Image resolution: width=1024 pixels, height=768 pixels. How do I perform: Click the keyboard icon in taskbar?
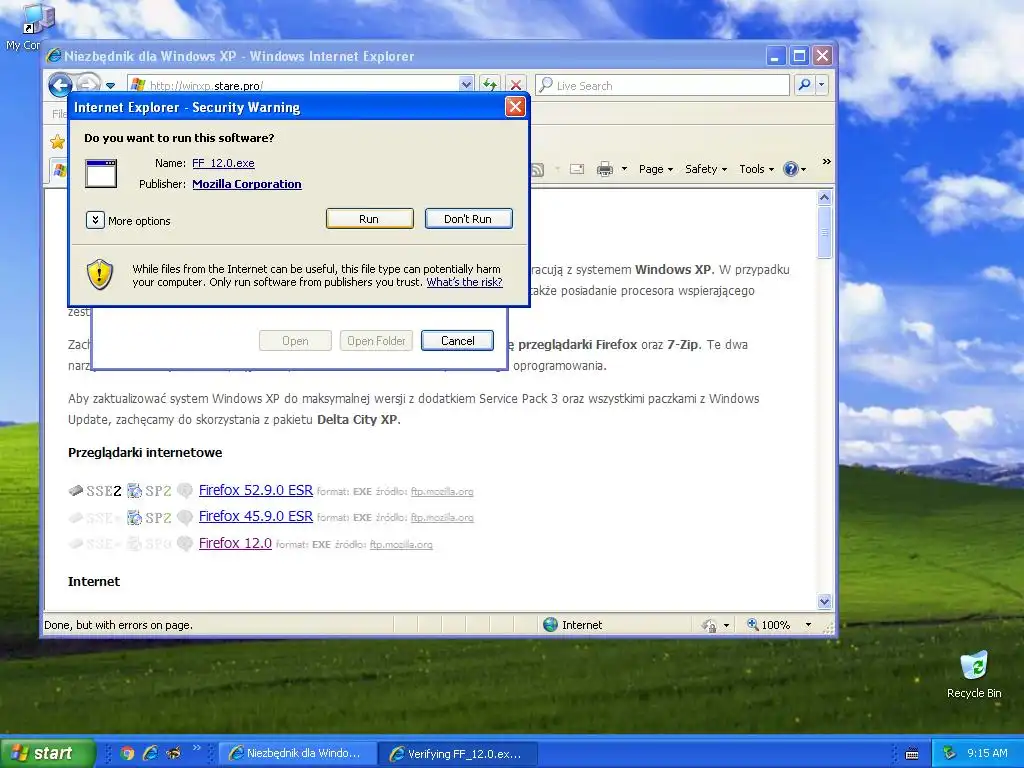[x=912, y=754]
